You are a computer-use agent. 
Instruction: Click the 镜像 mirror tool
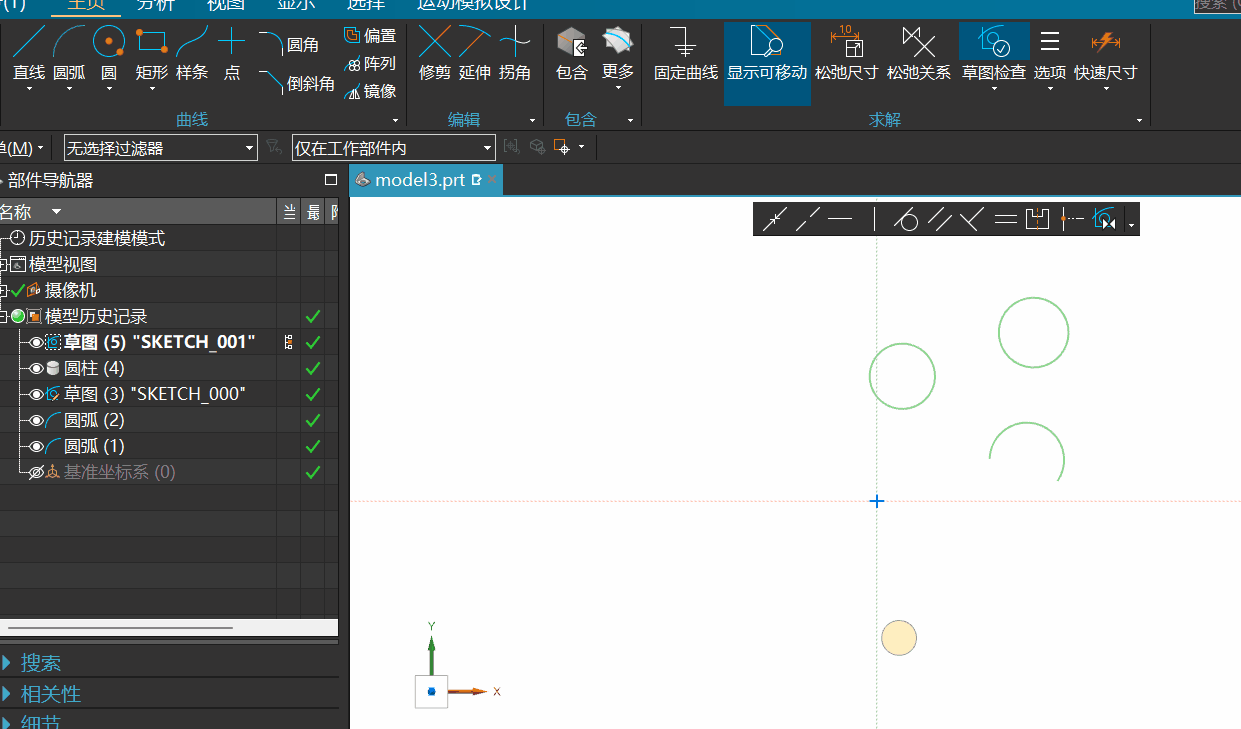coord(370,92)
